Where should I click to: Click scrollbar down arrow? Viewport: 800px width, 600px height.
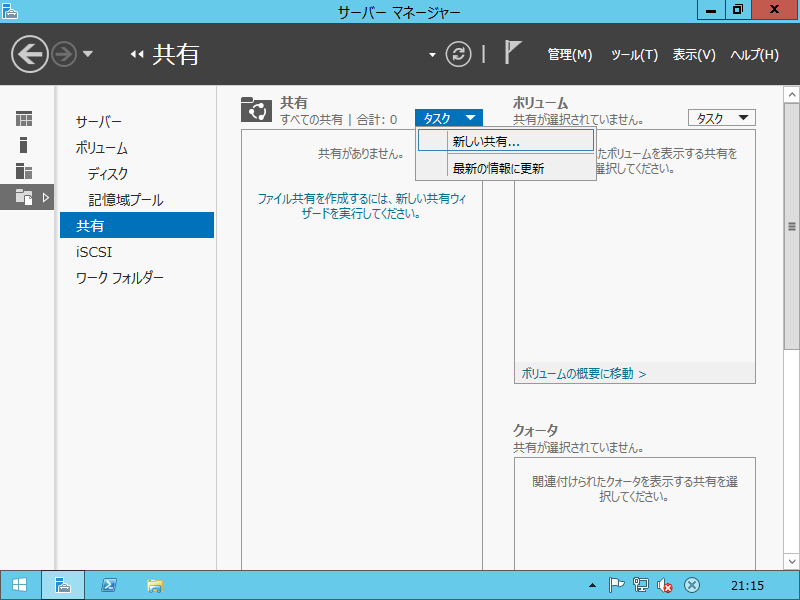791,561
